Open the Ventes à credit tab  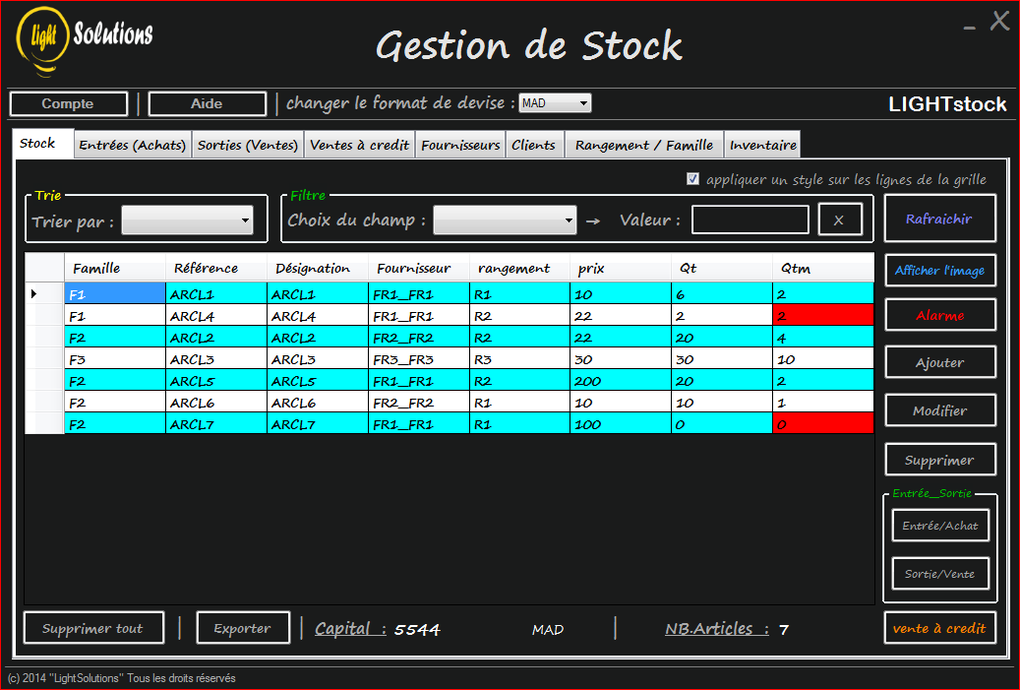coord(359,144)
